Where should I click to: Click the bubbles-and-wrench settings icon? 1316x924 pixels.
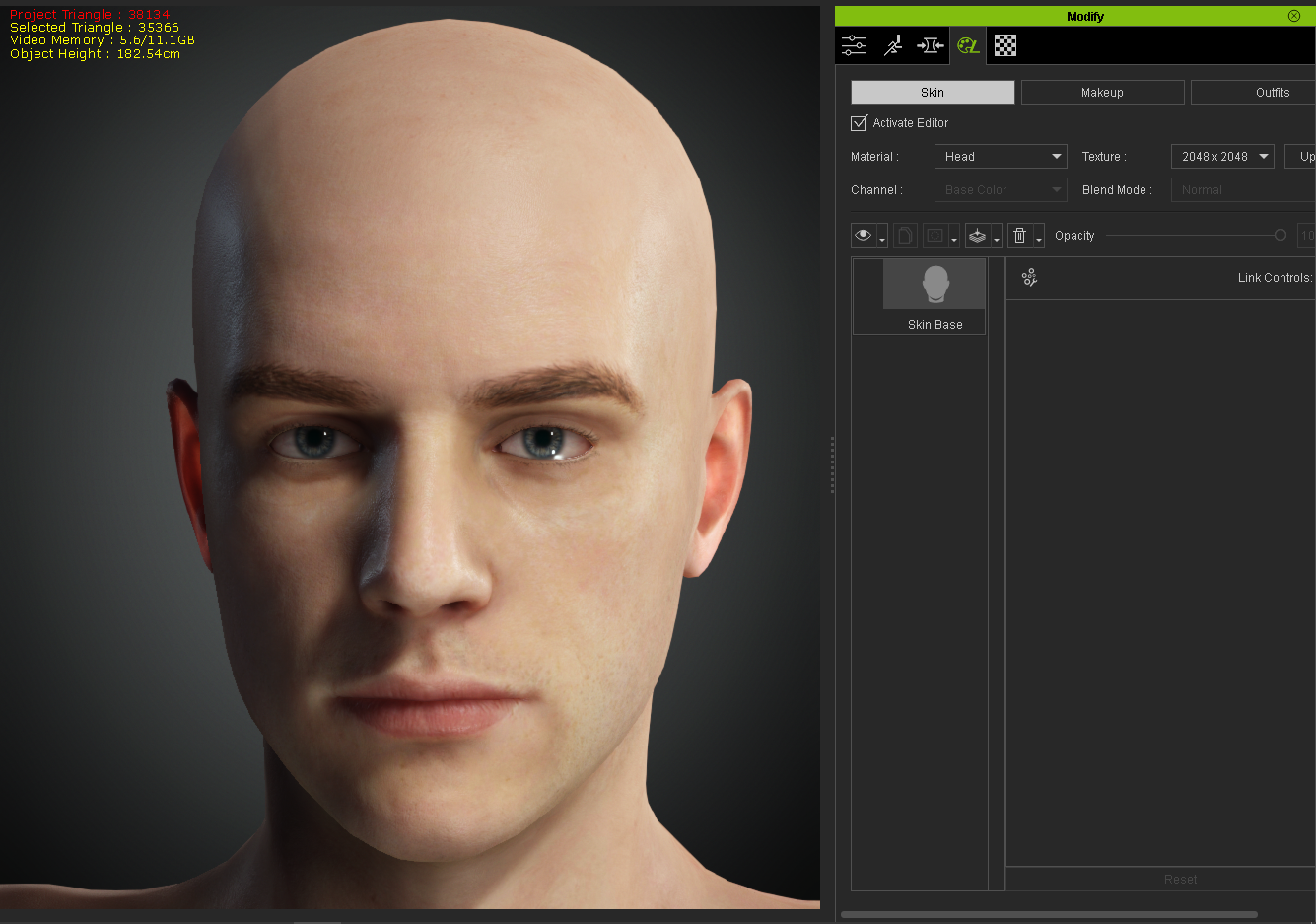[1029, 278]
